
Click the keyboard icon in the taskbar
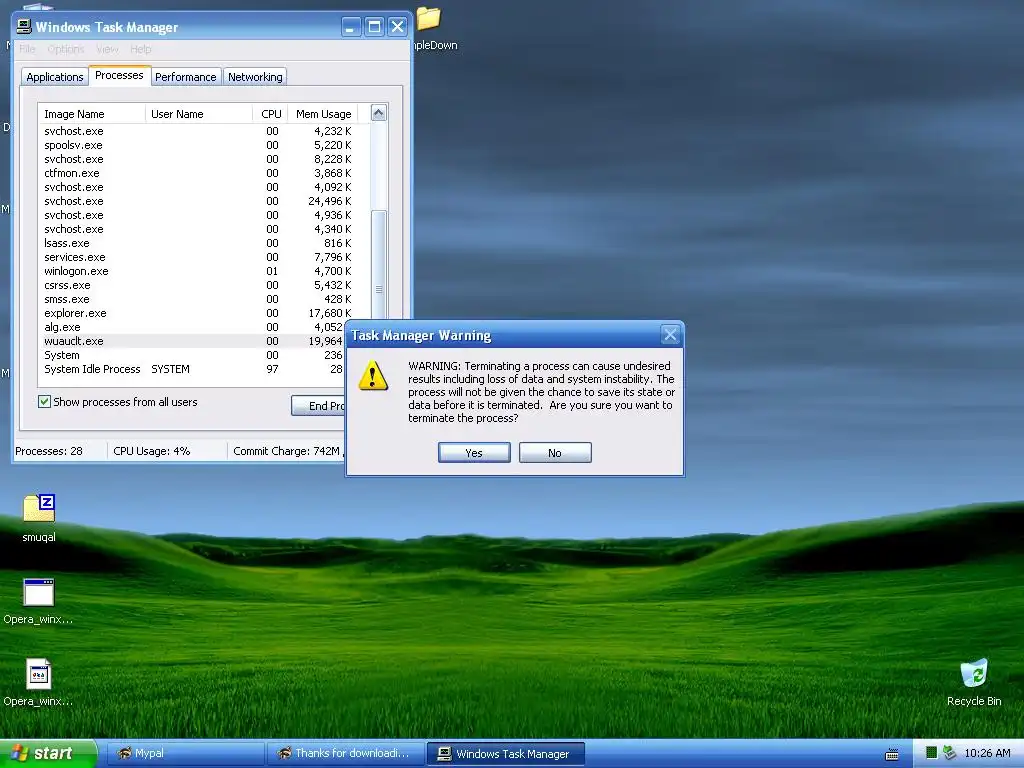[x=891, y=754]
